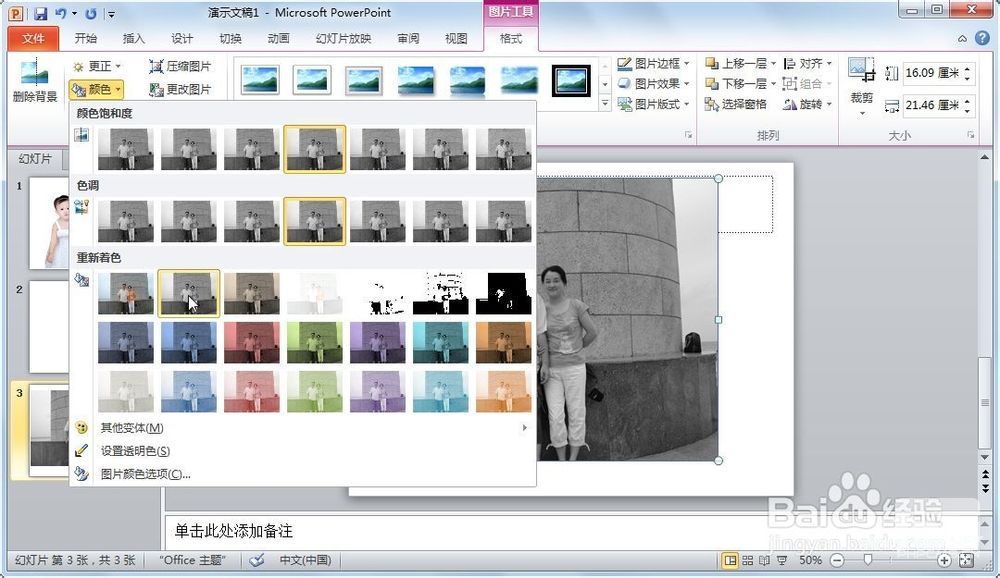Image resolution: width=1000 pixels, height=578 pixels.
Task: Click Change Picture (更改图片) in the ribbon
Action: point(180,89)
